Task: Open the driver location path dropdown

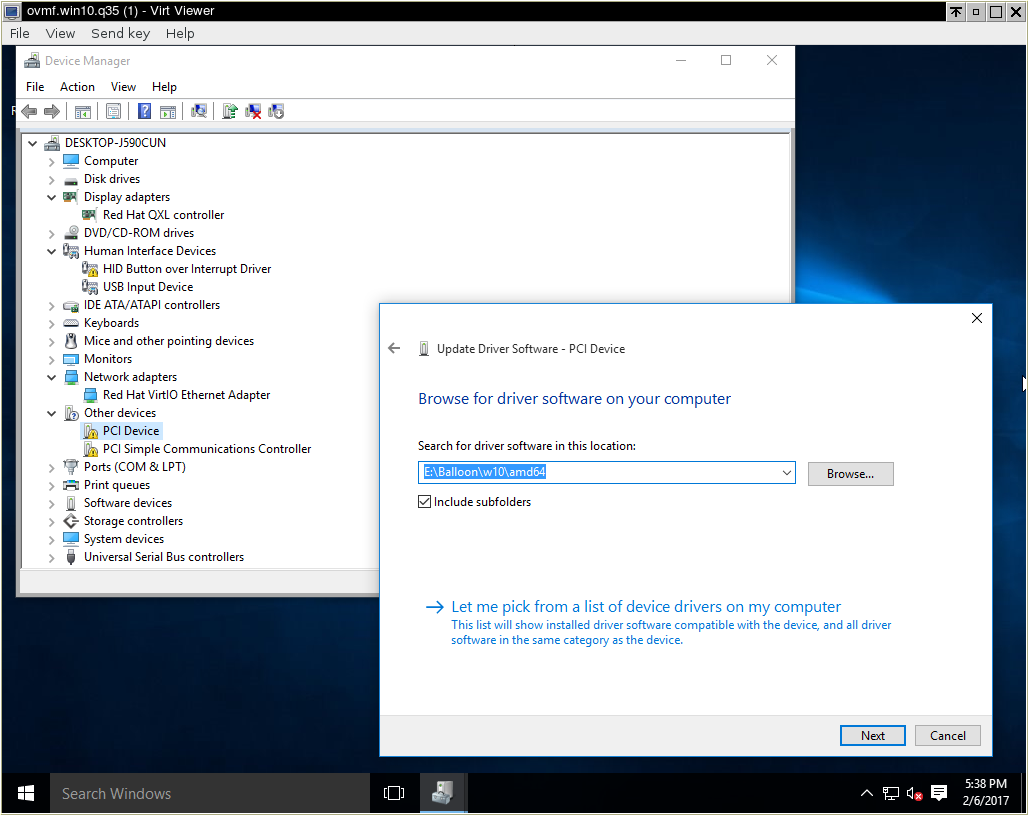Action: click(x=787, y=471)
